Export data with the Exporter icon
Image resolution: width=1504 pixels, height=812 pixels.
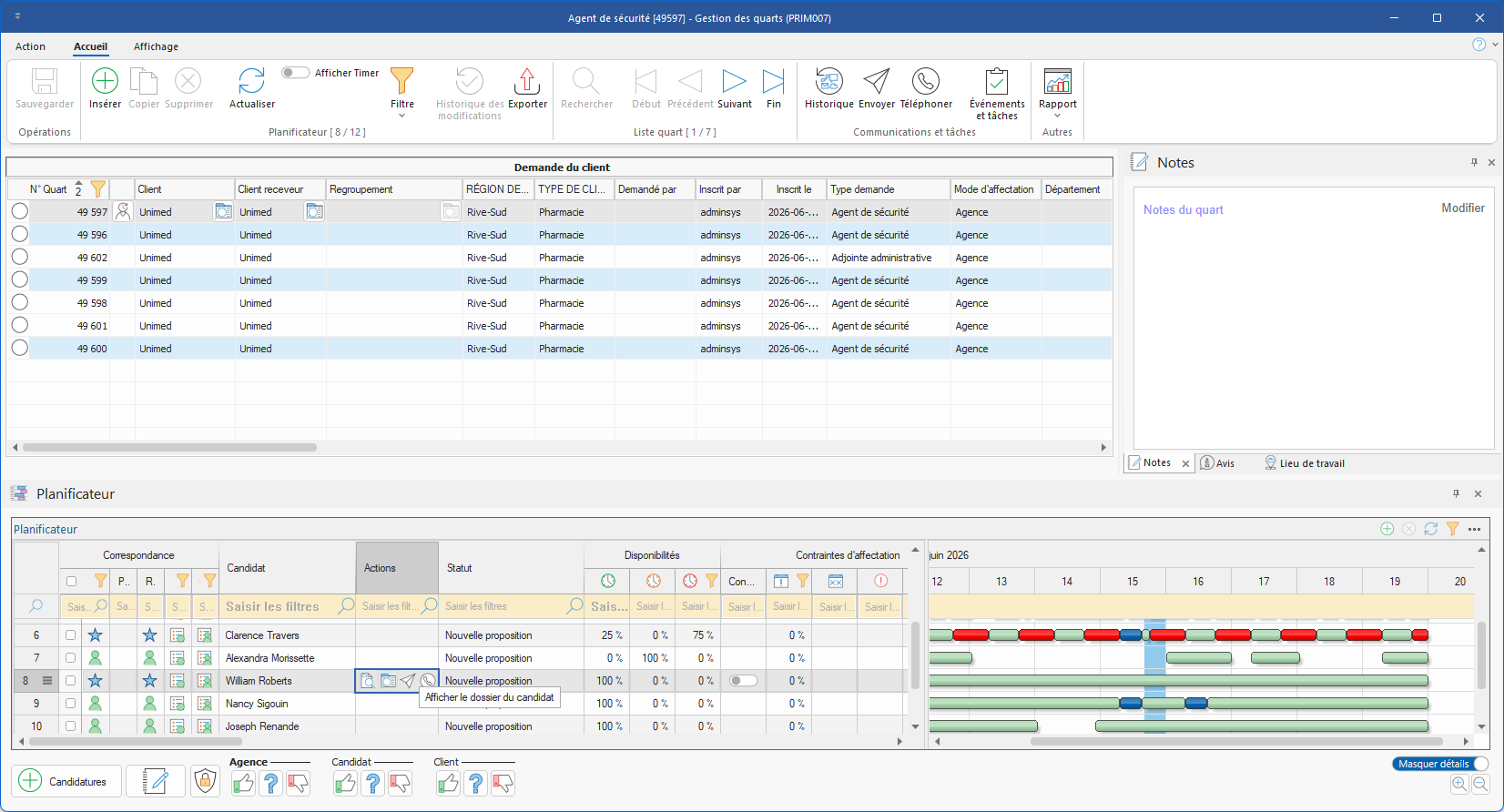coord(527,81)
